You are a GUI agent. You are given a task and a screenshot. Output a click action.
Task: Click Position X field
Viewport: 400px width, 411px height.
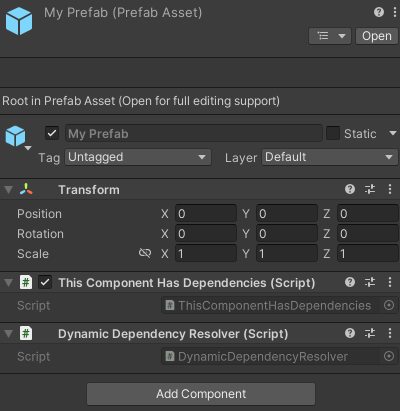pyautogui.click(x=206, y=213)
